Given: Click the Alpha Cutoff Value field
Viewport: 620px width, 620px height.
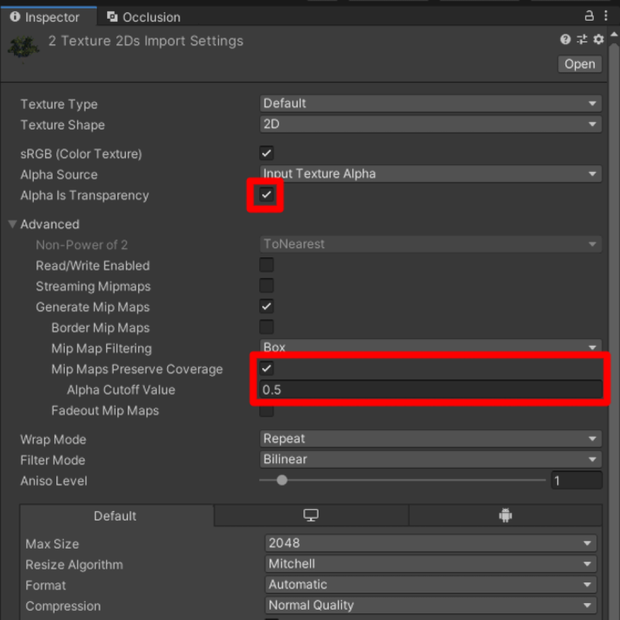Looking at the screenshot, I should (x=431, y=389).
